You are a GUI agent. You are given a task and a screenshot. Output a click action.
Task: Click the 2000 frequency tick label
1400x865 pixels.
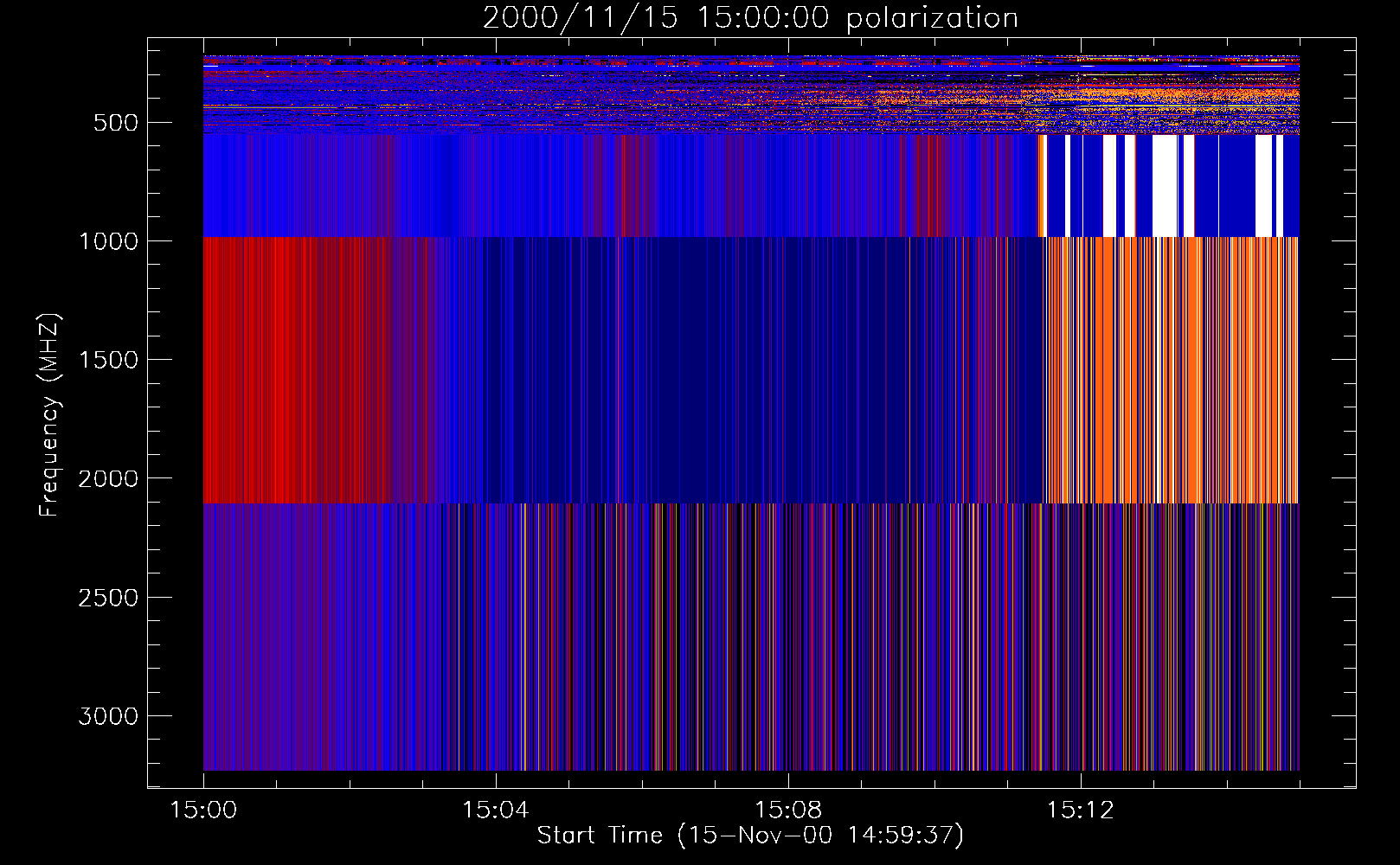(x=108, y=478)
